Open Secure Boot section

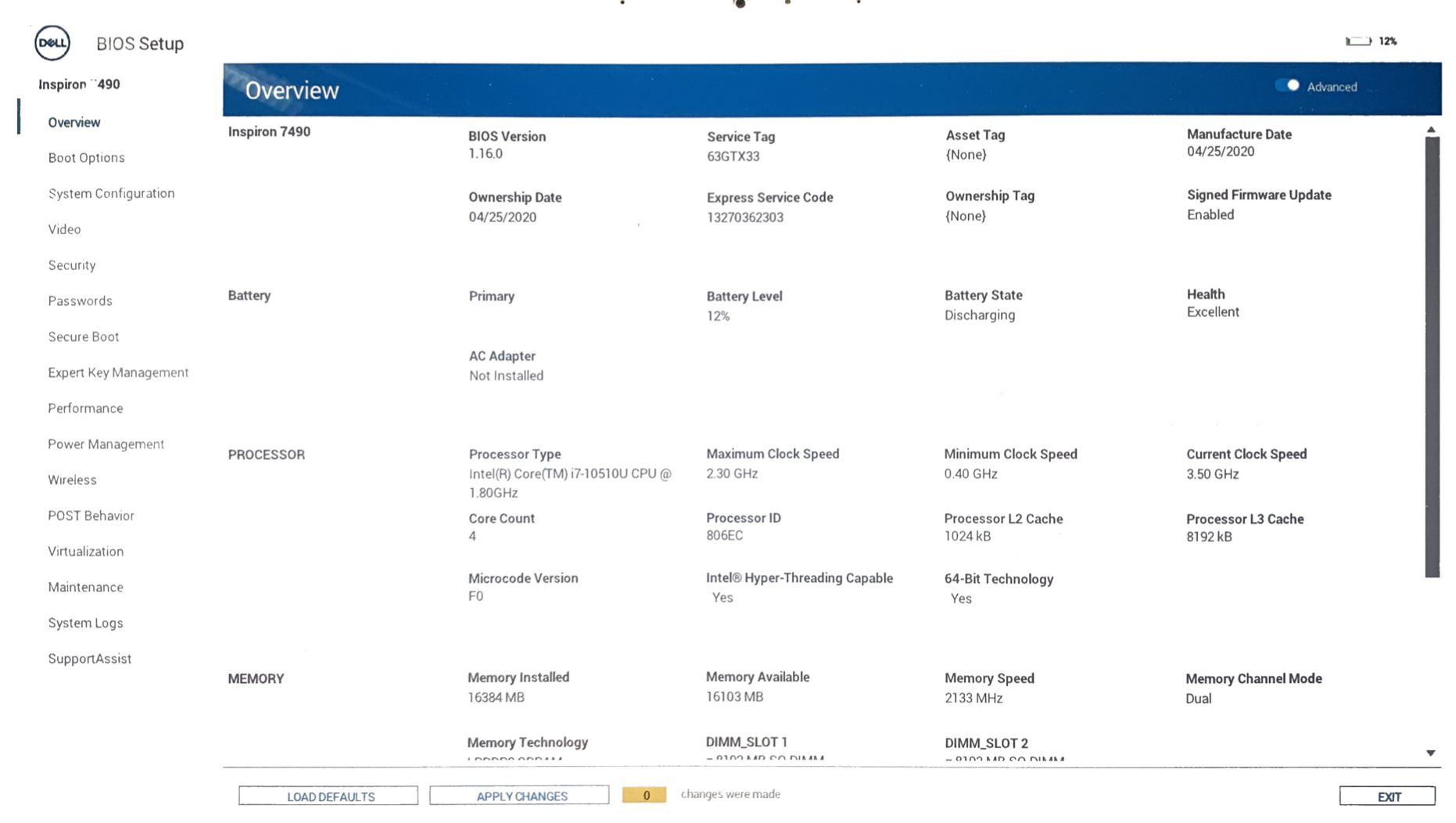(84, 336)
